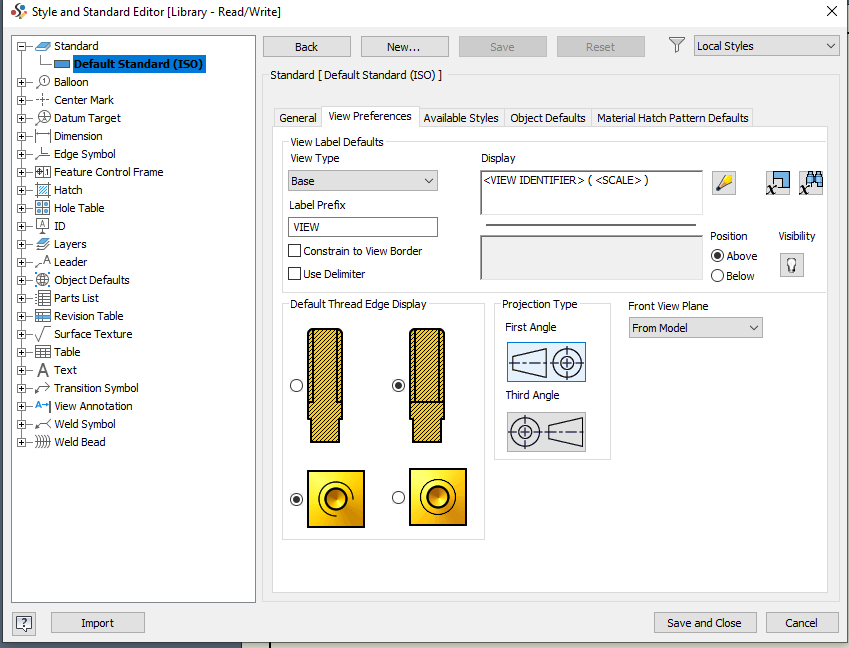Click the filter funnel icon near Local Styles
The height and width of the screenshot is (648, 849).
pyautogui.click(x=676, y=45)
